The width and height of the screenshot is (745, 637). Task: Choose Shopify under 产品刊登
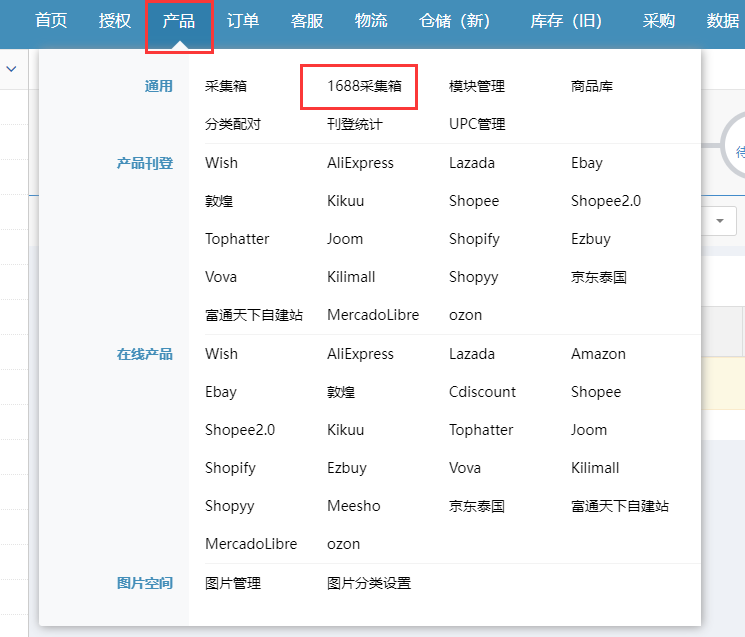pyautogui.click(x=474, y=239)
